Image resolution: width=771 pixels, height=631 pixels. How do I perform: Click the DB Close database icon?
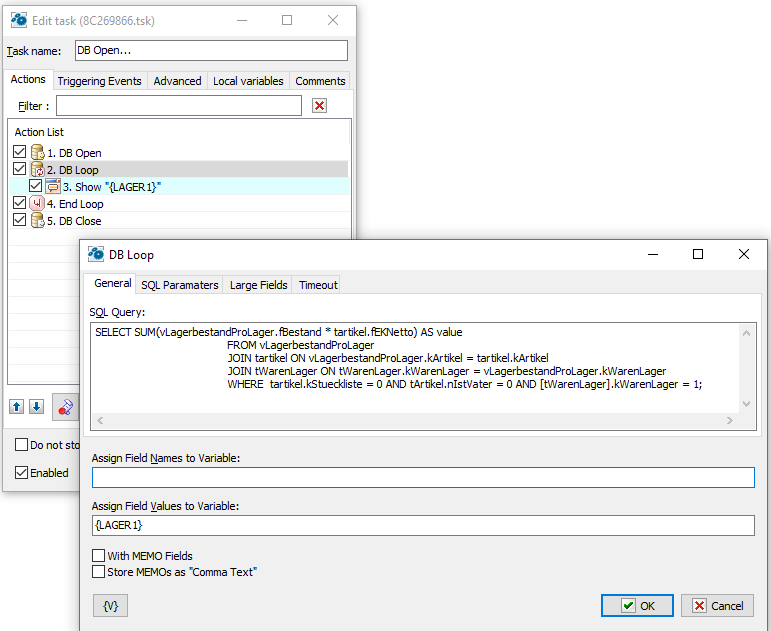37,220
